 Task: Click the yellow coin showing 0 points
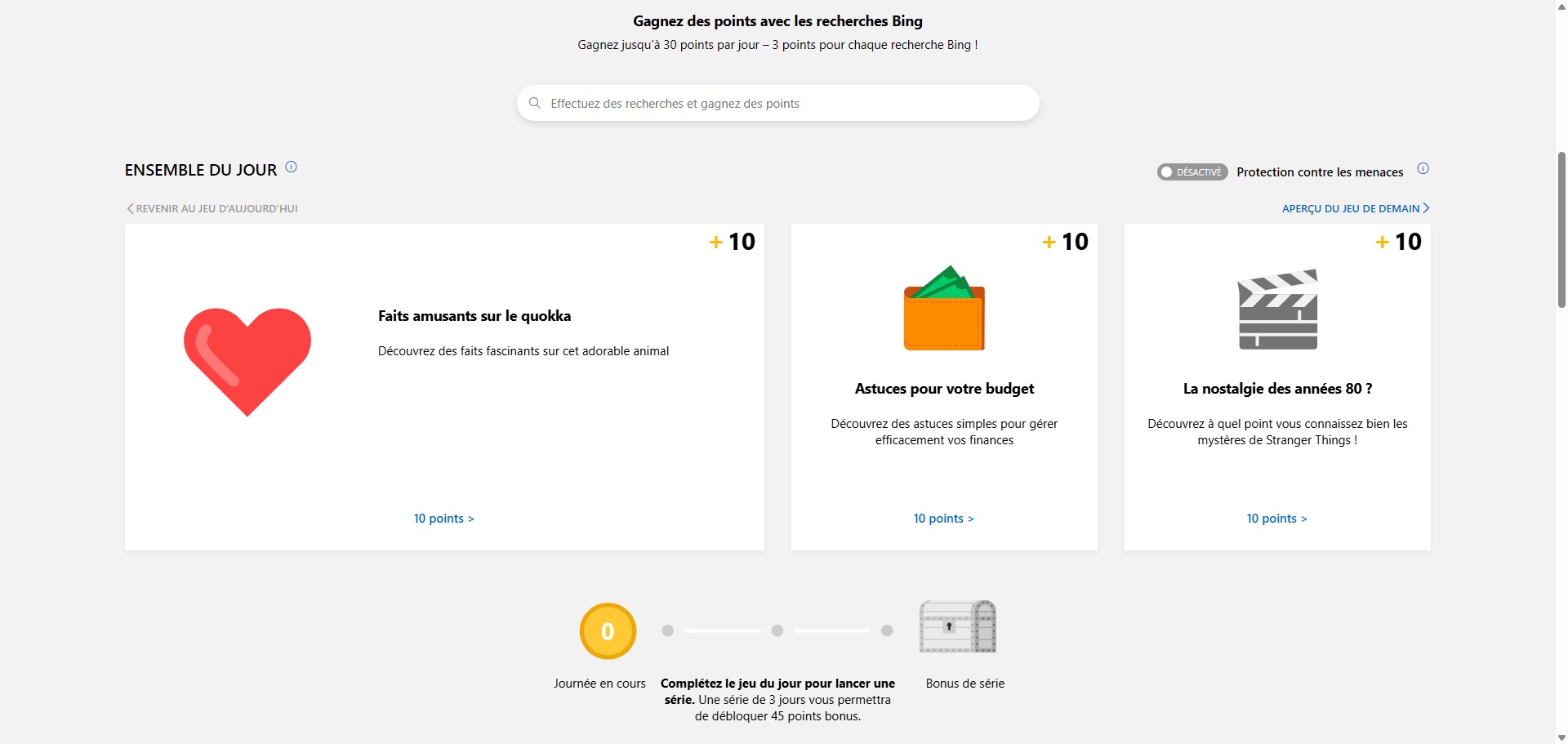tap(607, 630)
